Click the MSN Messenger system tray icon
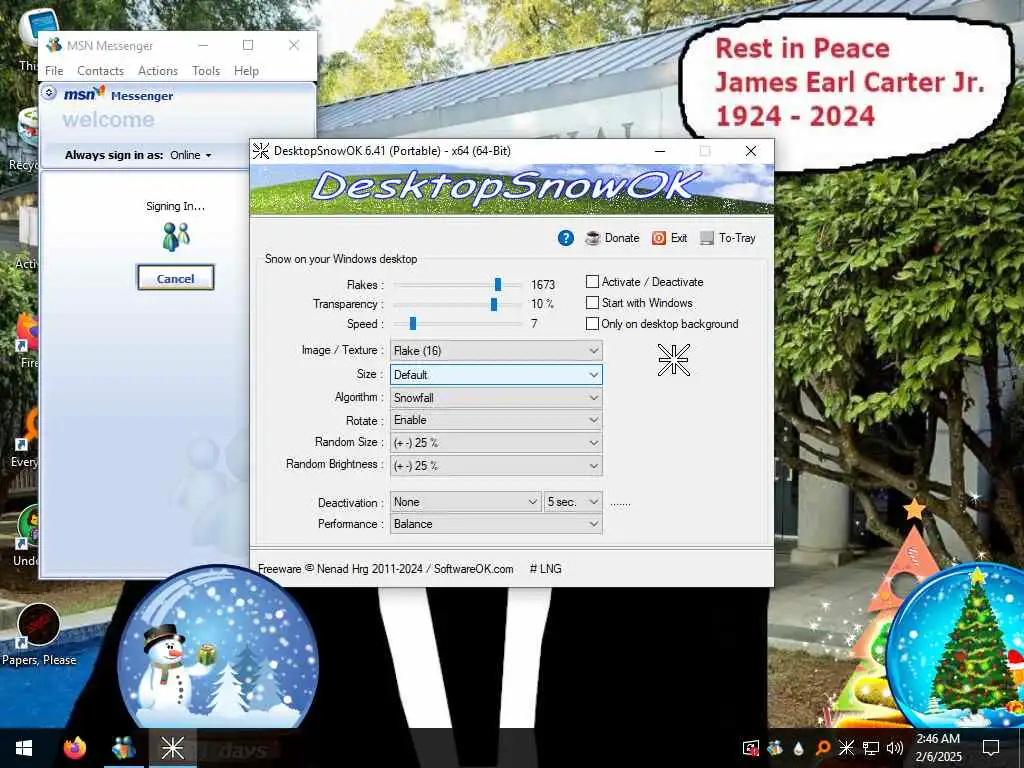Viewport: 1024px width, 768px height. coord(775,748)
